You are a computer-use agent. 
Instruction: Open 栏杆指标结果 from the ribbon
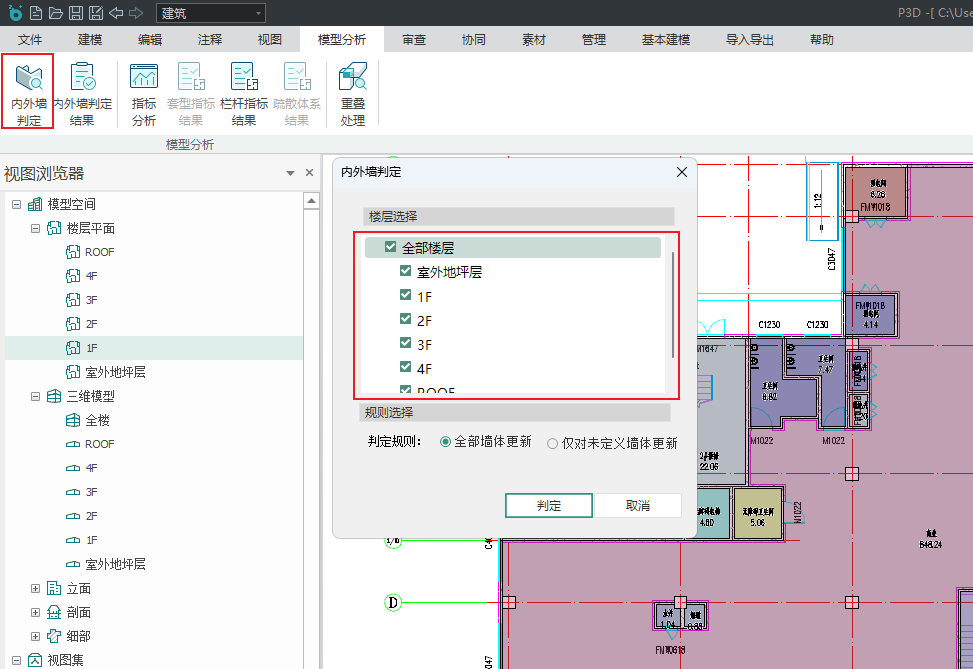point(244,93)
